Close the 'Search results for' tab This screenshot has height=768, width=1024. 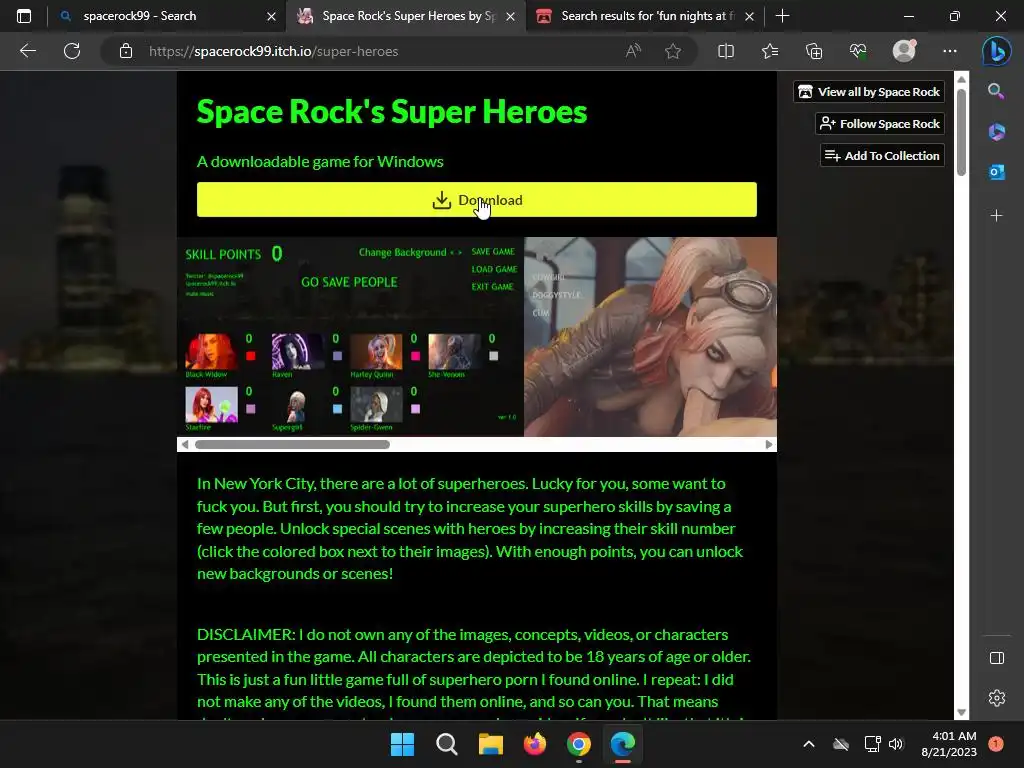[x=750, y=16]
